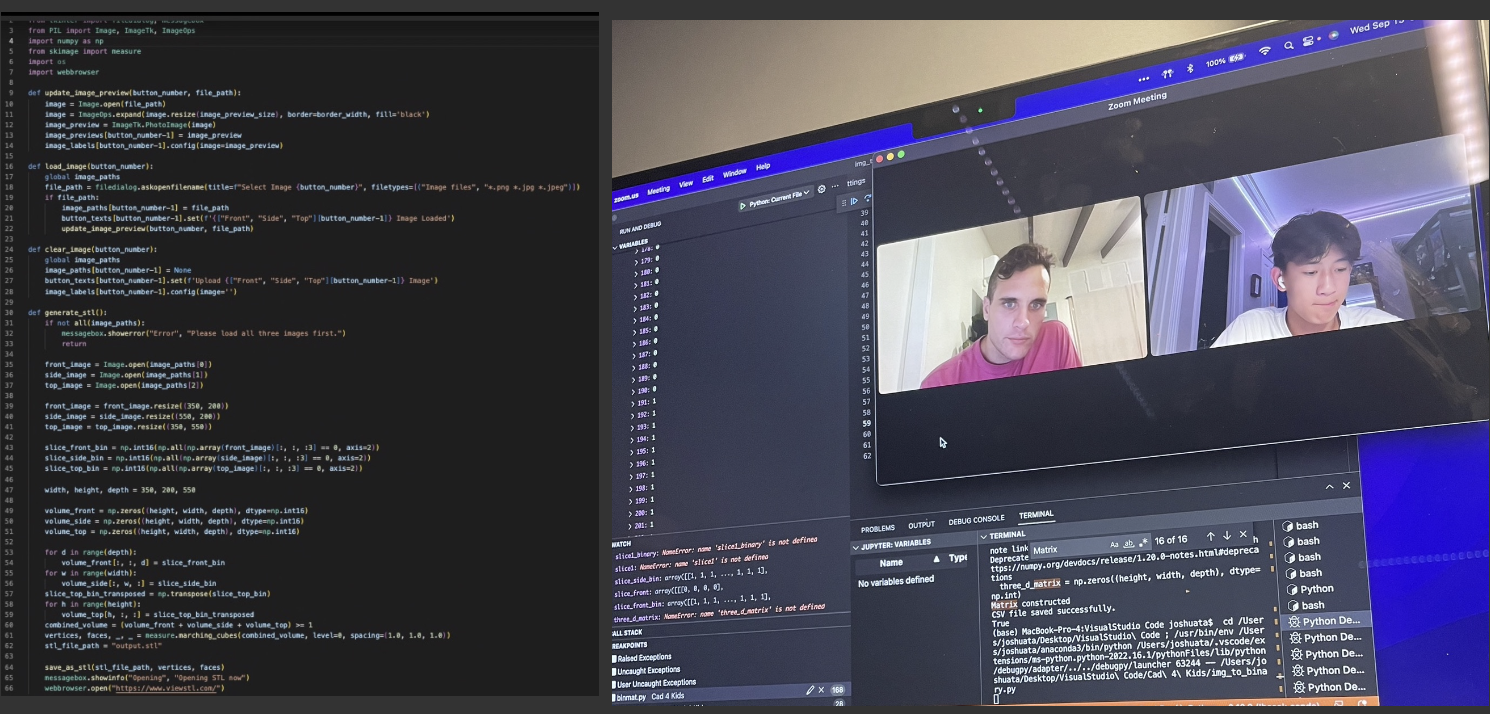Click the Start Debugging green play icon

point(743,205)
